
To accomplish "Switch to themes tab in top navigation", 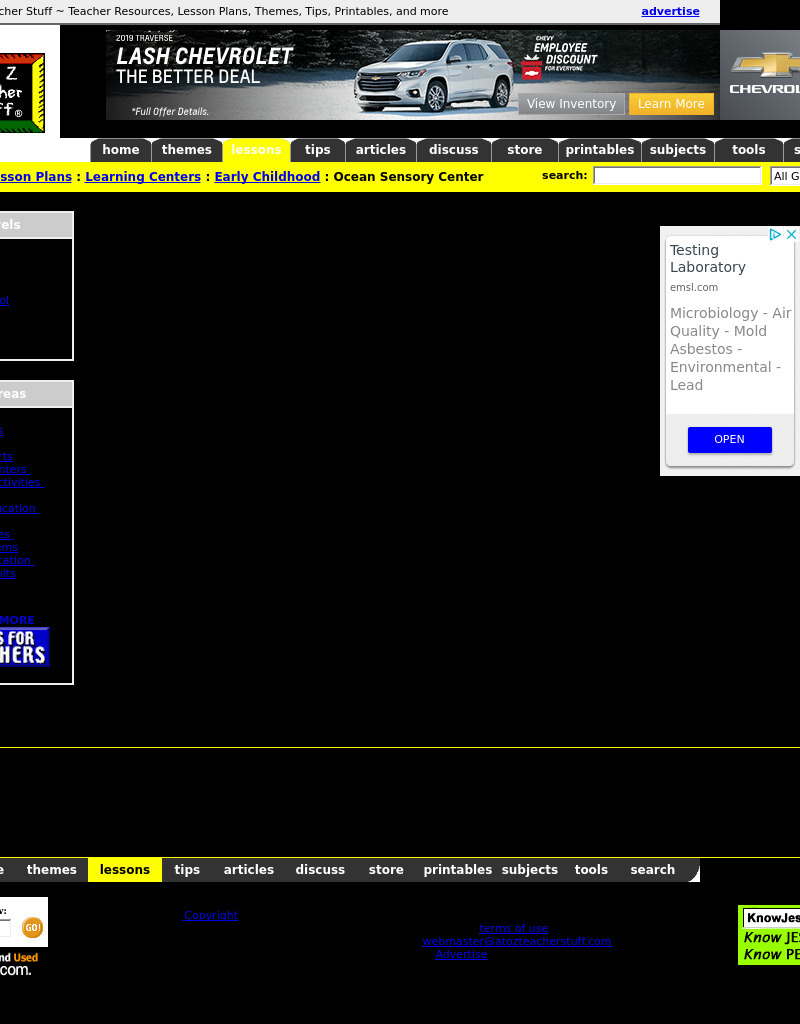I will [187, 150].
